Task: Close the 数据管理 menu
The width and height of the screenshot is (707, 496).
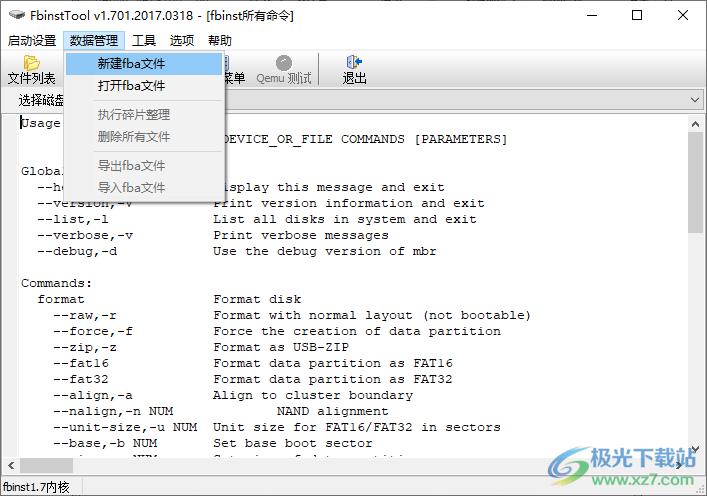Action: coord(94,41)
